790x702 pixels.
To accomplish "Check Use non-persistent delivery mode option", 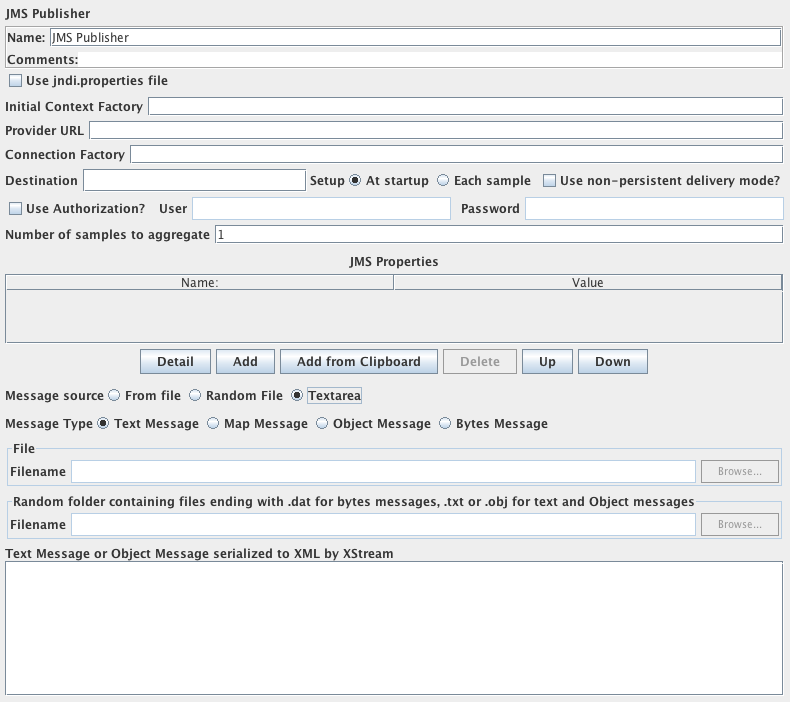I will 550,181.
